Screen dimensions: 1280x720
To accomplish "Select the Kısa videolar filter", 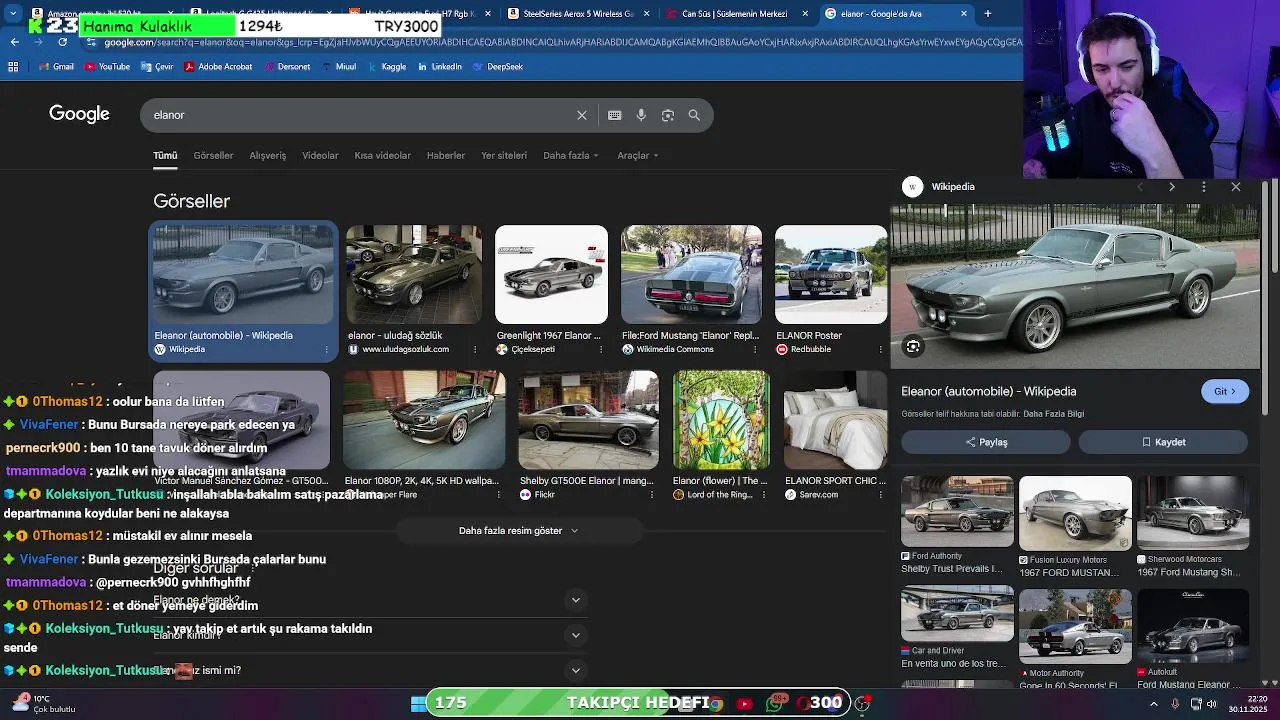I will pos(382,156).
